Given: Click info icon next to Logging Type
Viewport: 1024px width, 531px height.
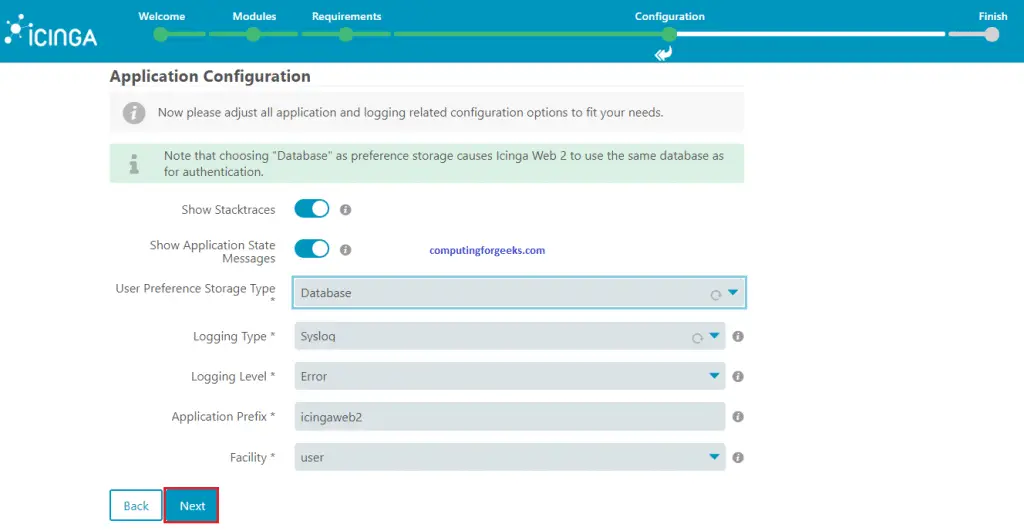Looking at the screenshot, I should coord(738,336).
